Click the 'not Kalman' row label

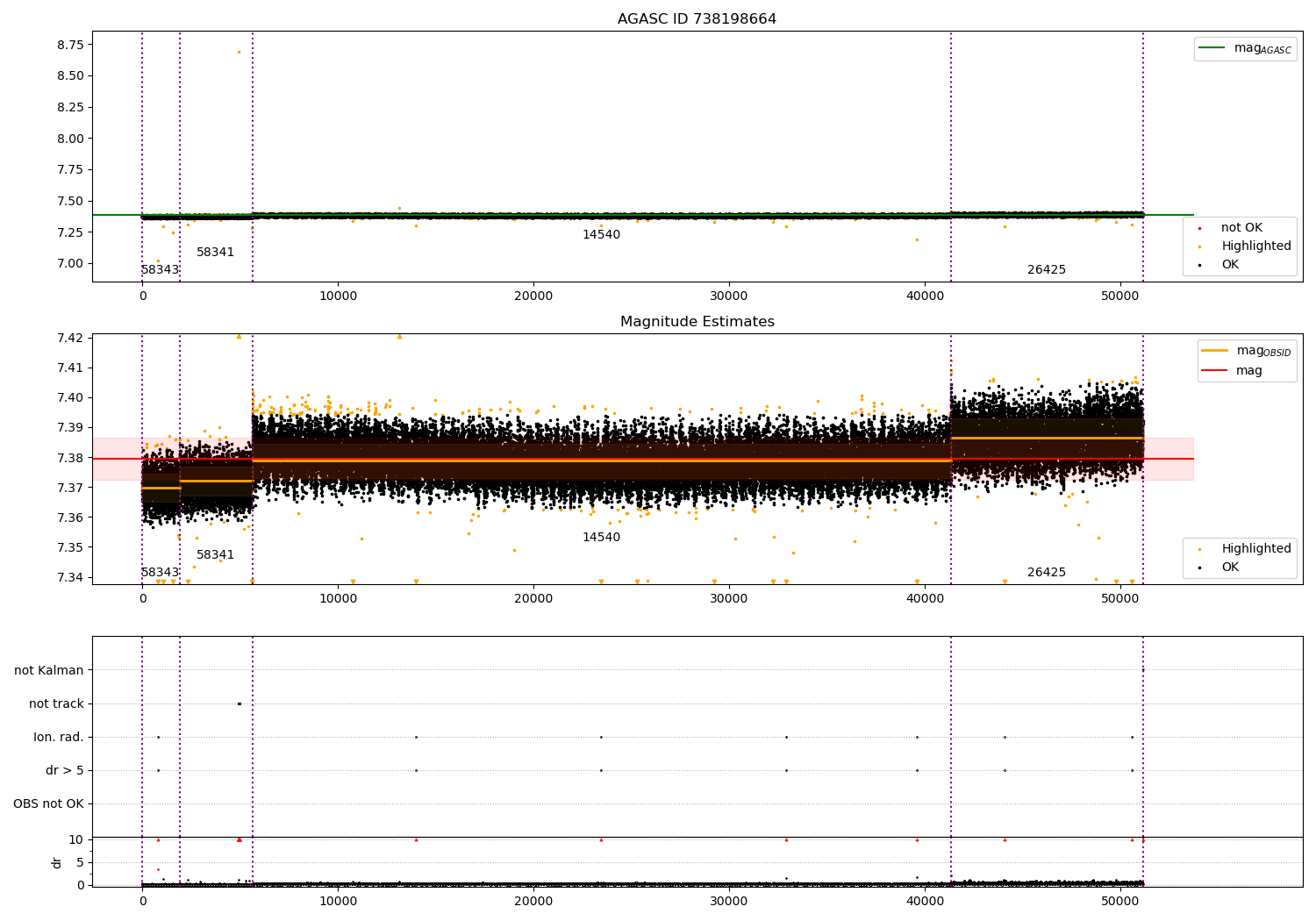tap(49, 670)
